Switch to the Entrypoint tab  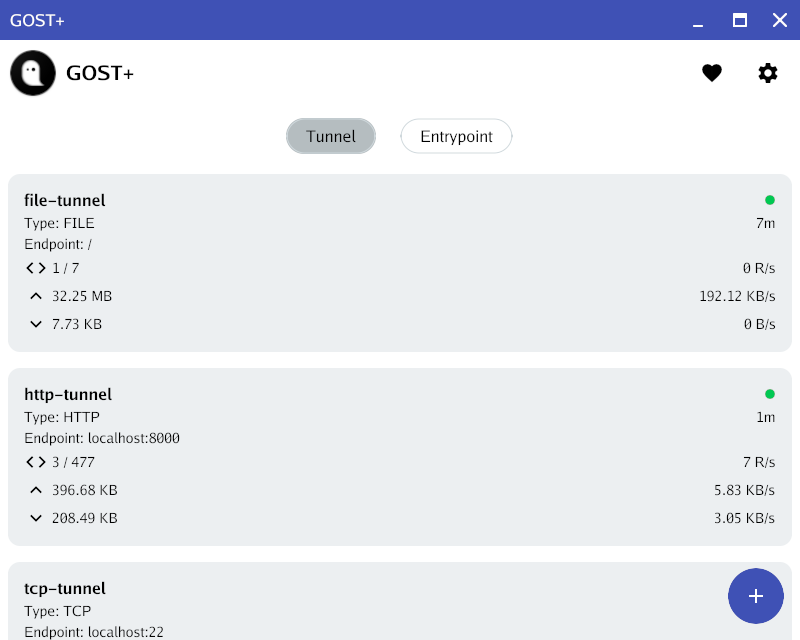[456, 136]
